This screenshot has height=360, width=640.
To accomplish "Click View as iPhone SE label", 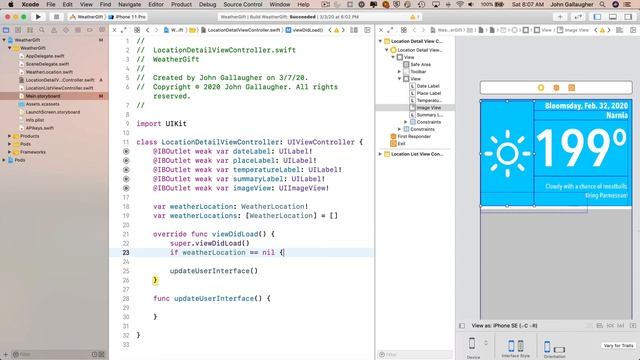I will [504, 326].
